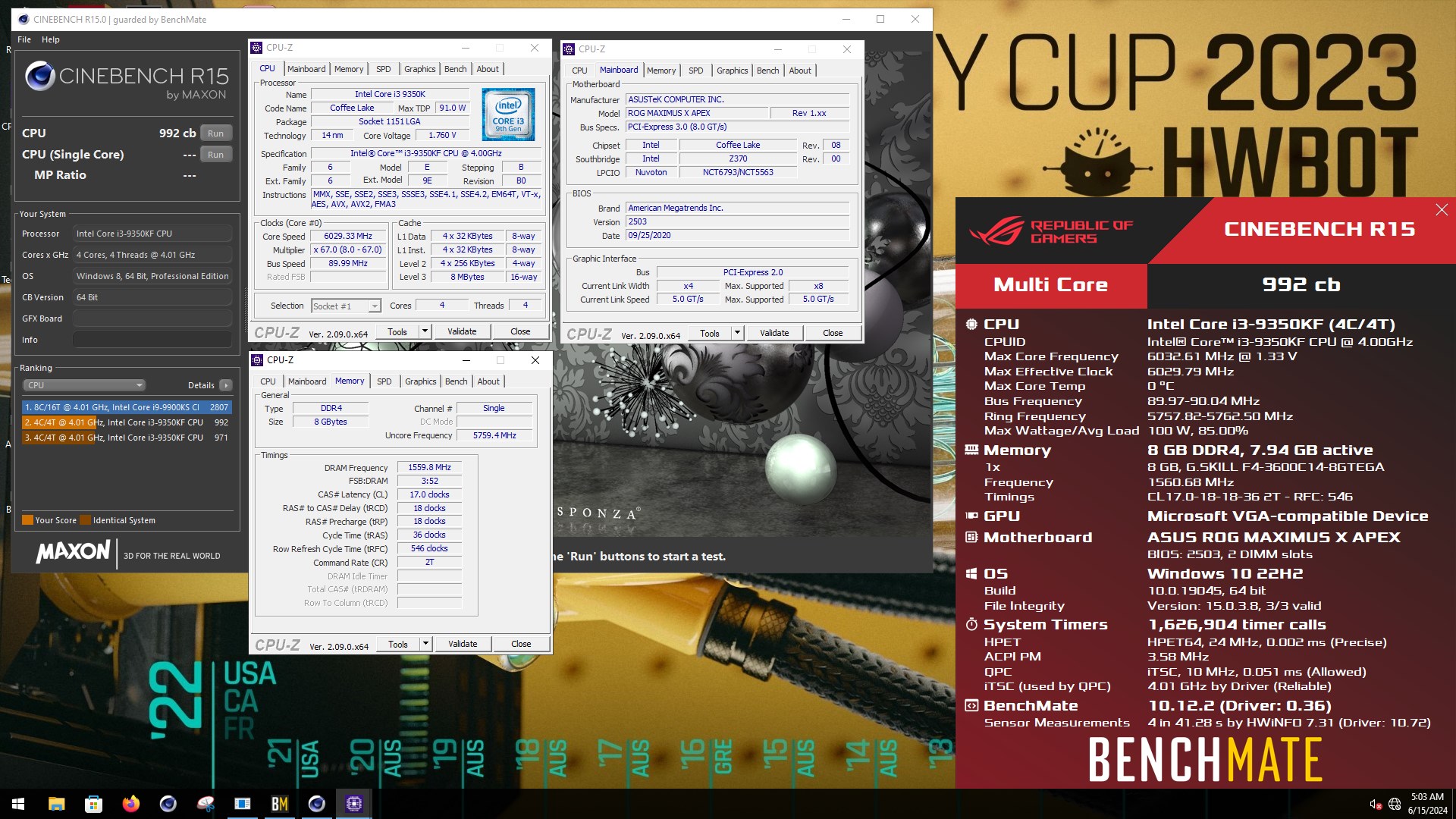Run the CPU Single Core test
Image resolution: width=1456 pixels, height=819 pixels.
pos(216,155)
